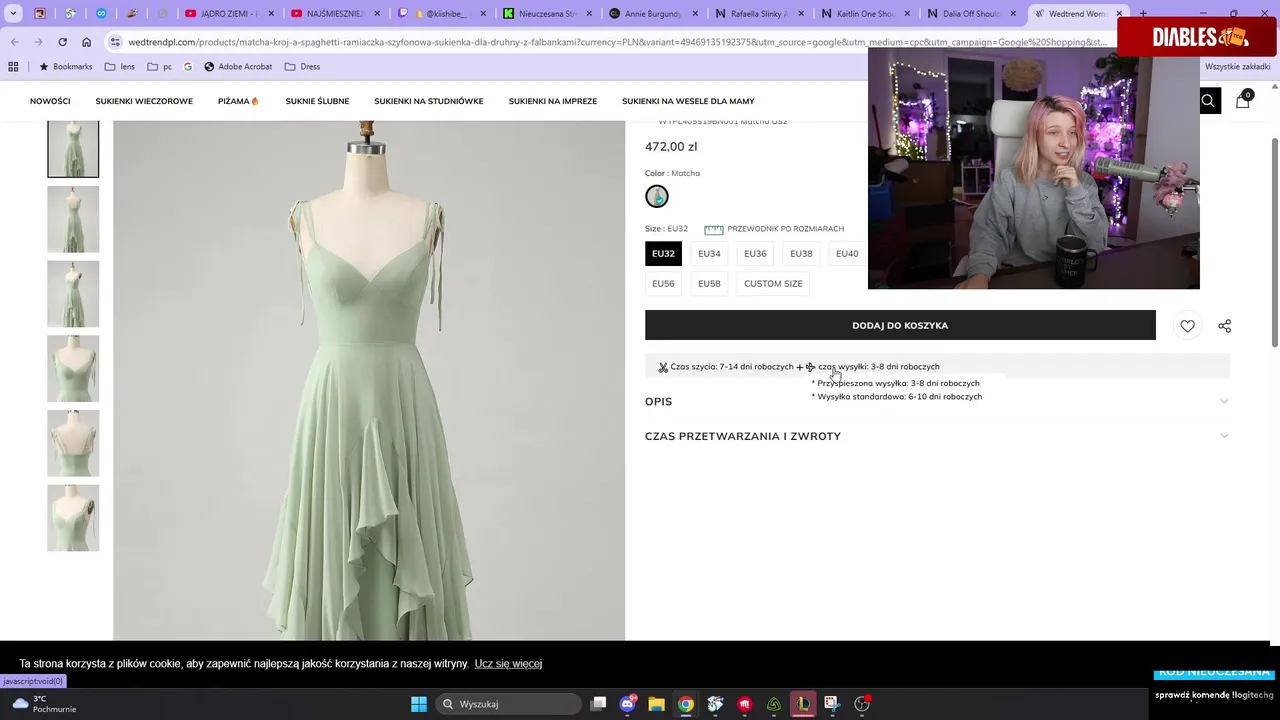
Task: Select size EU34
Action: (709, 254)
